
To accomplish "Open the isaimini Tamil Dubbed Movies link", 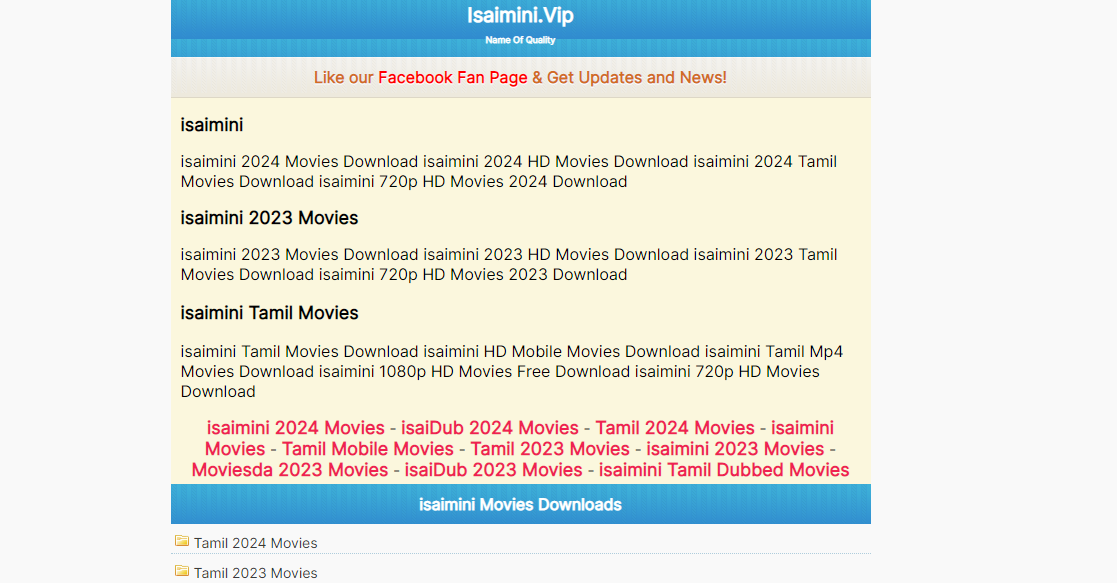I will click(x=724, y=470).
